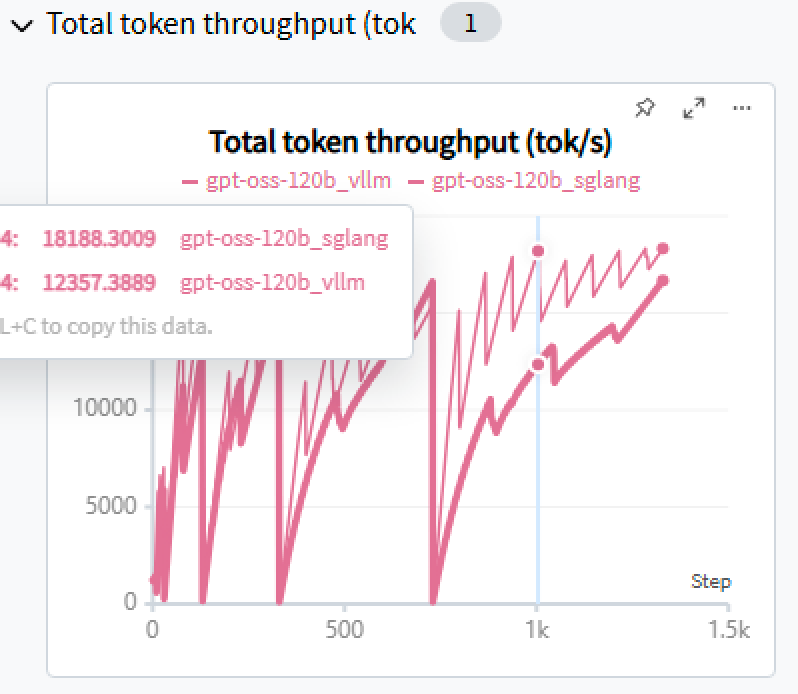798x694 pixels.
Task: Click the chart title Total token throughput (tok/s)
Action: (x=410, y=142)
